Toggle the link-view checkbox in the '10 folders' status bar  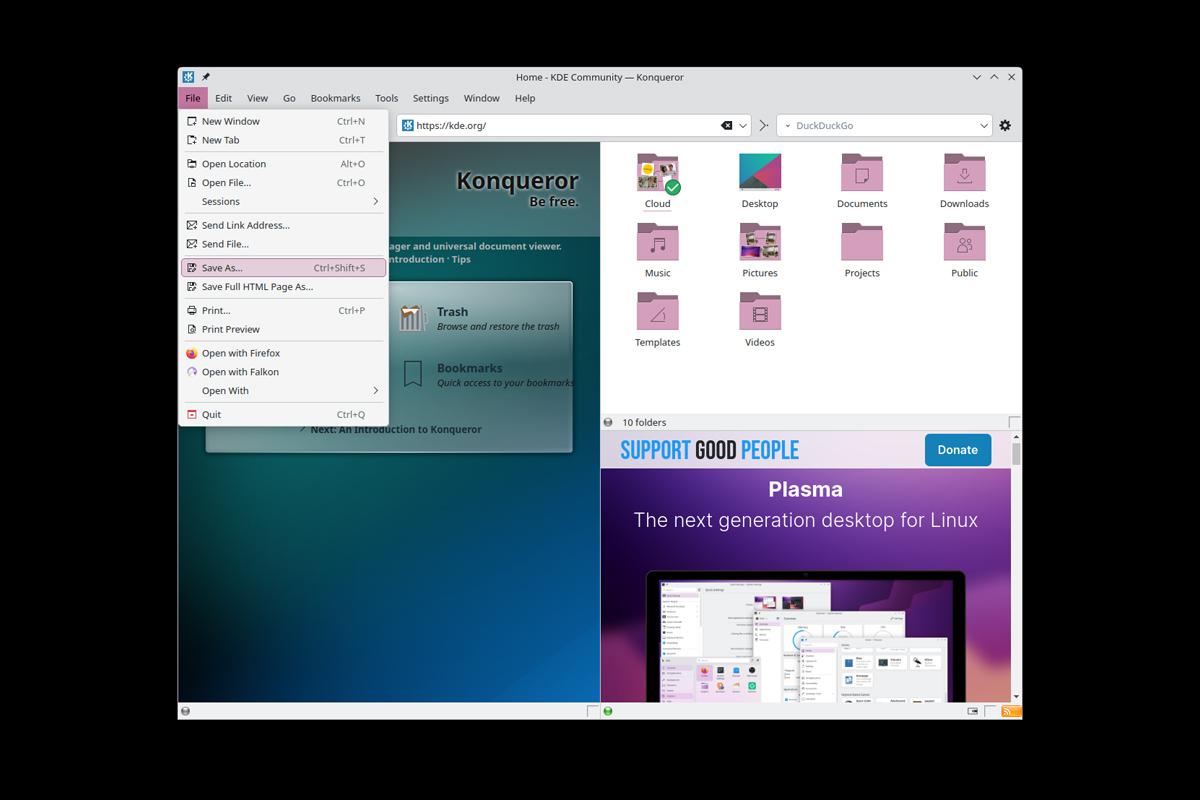click(x=1015, y=422)
